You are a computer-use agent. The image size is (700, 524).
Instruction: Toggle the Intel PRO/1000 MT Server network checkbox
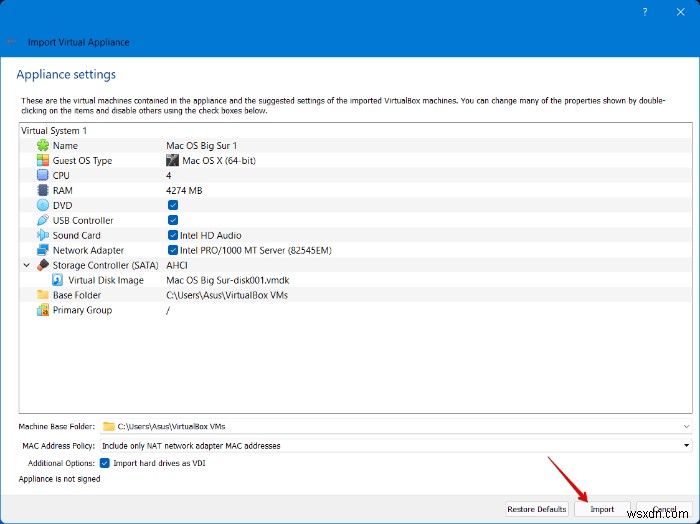173,250
